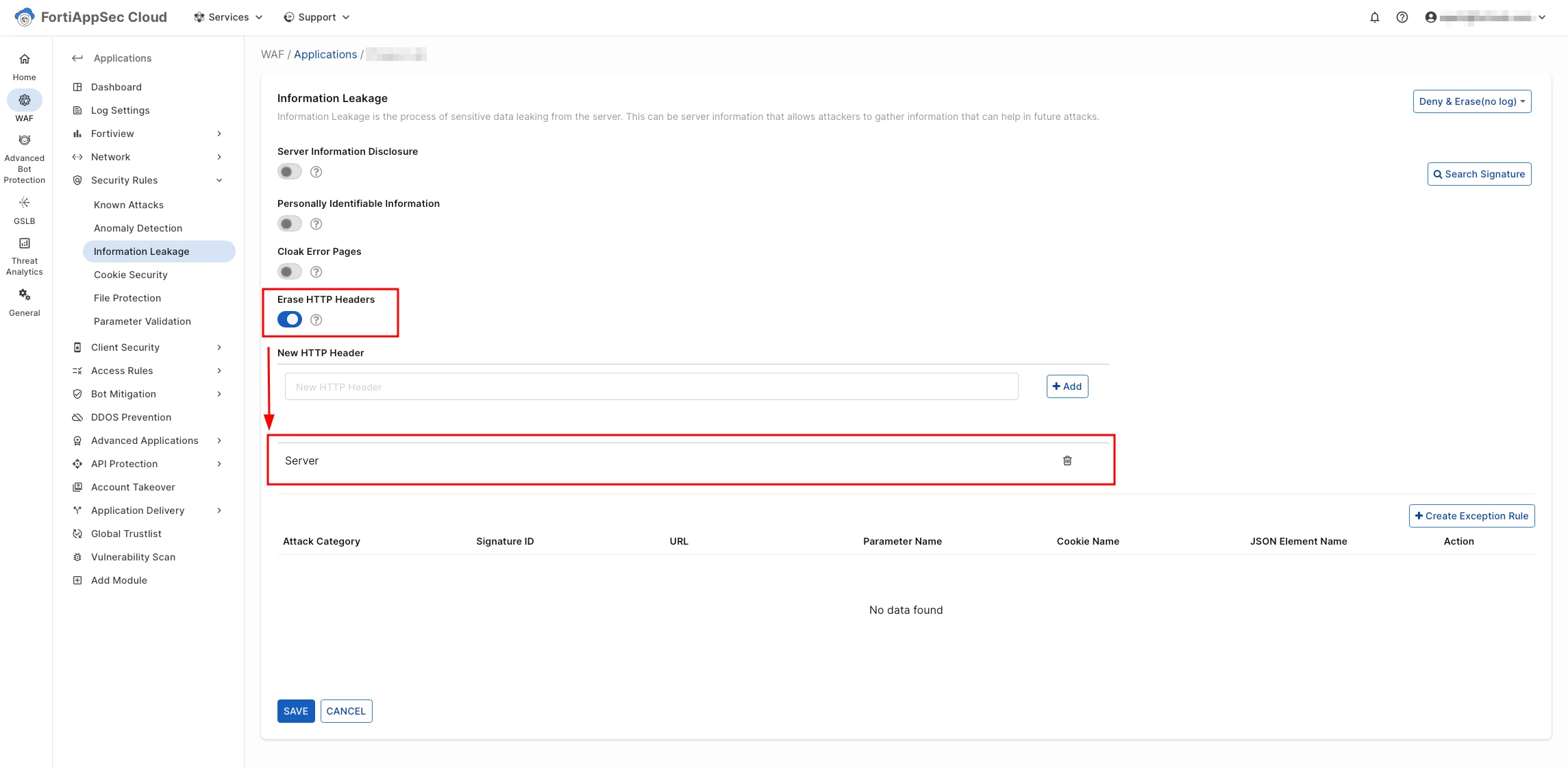Expand the Fortiview section
The width and height of the screenshot is (1568, 768).
[x=149, y=134]
